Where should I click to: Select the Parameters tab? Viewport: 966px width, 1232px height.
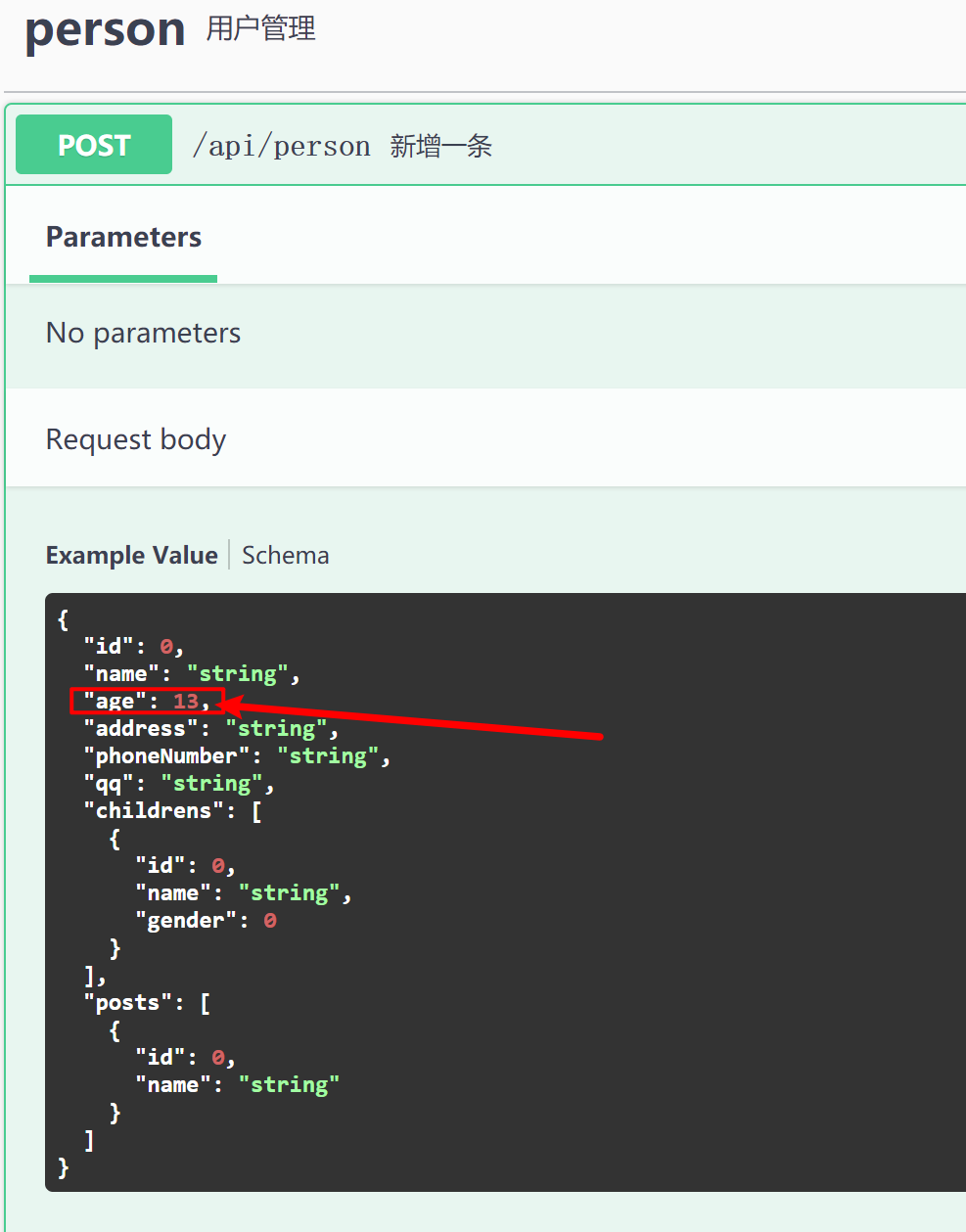tap(123, 238)
